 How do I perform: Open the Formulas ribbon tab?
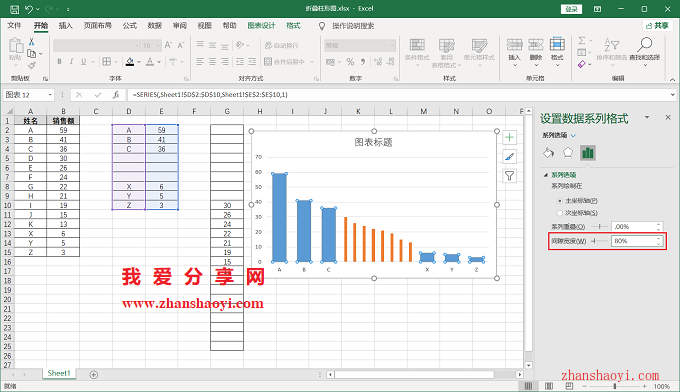pos(130,26)
